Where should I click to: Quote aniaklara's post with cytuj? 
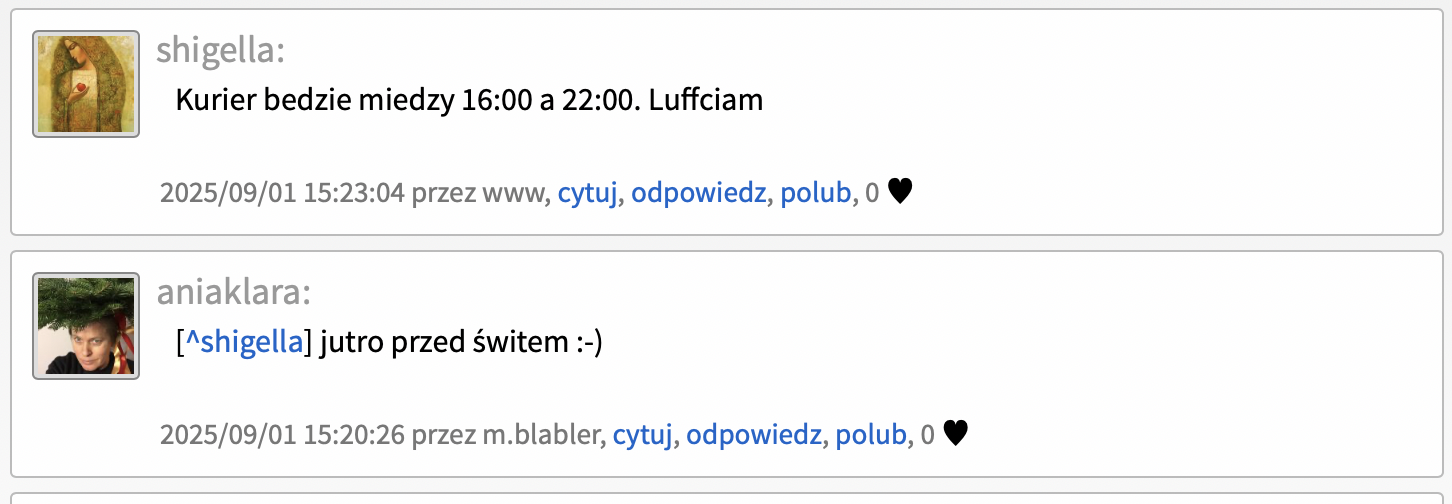coord(642,434)
